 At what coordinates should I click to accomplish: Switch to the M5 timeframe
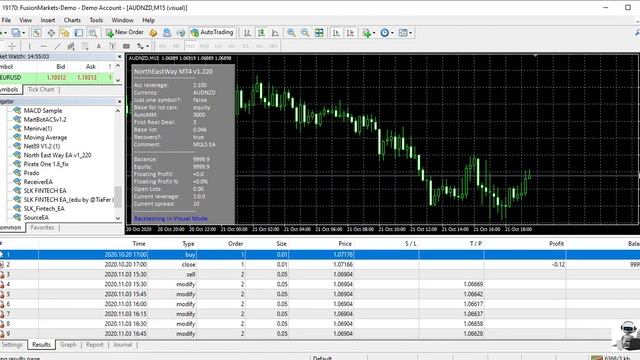(176, 46)
